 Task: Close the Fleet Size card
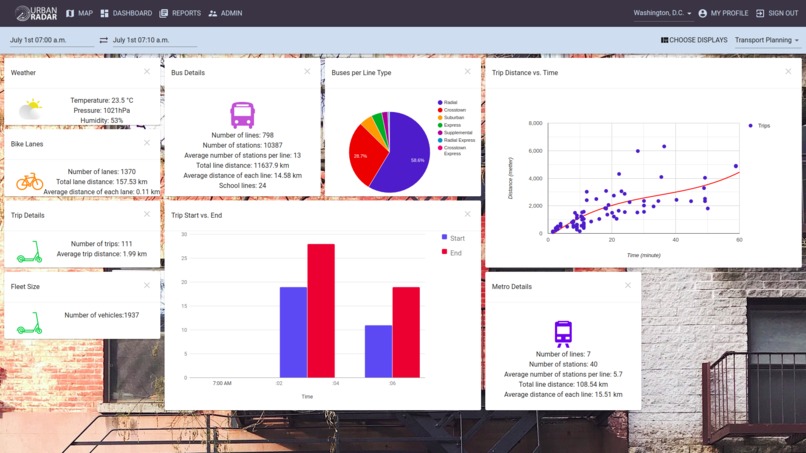147,285
